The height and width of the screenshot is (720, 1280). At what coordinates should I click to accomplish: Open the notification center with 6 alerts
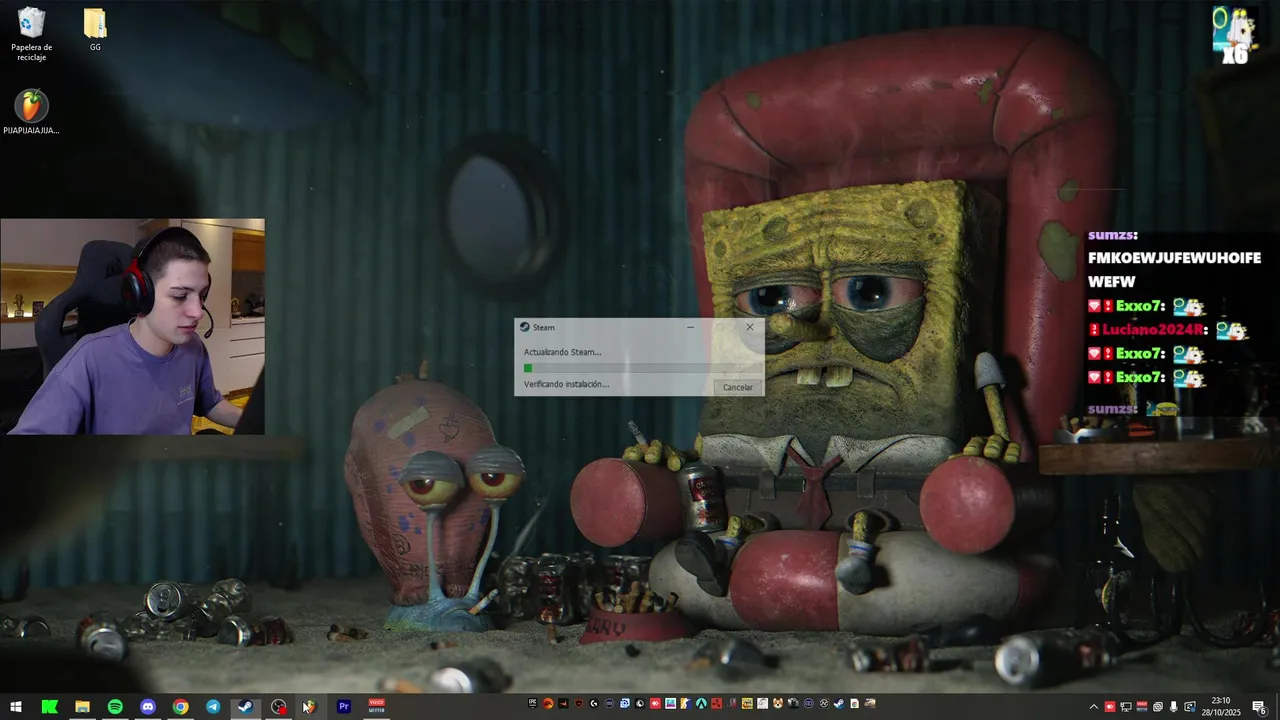(x=1259, y=707)
